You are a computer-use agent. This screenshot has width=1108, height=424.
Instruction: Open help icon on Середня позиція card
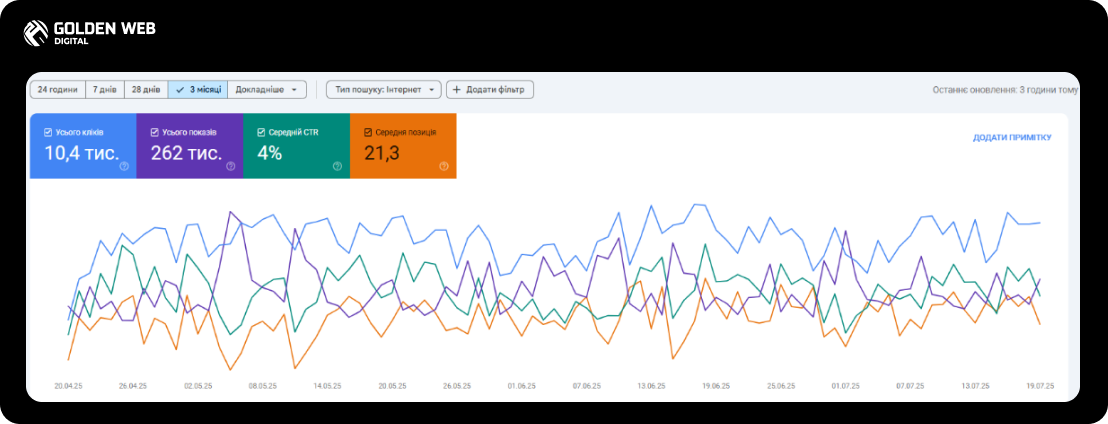click(x=444, y=167)
